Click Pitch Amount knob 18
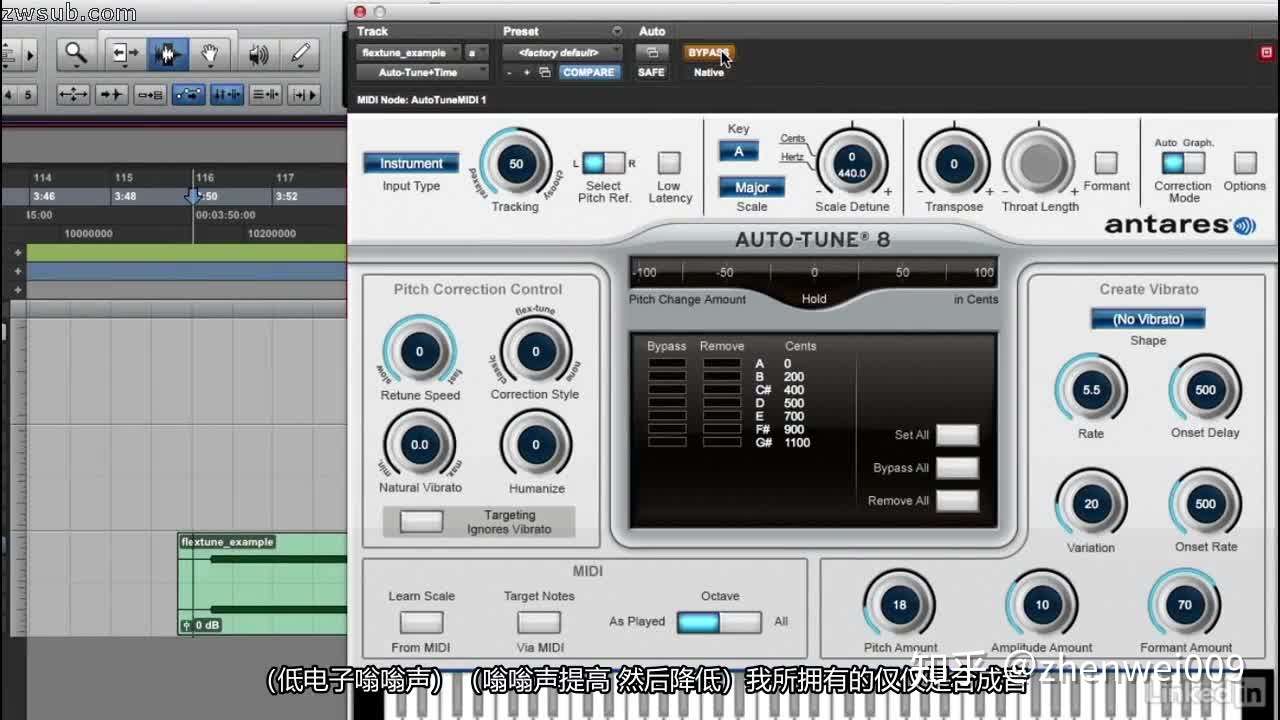Viewport: 1280px width, 720px height. pos(899,604)
